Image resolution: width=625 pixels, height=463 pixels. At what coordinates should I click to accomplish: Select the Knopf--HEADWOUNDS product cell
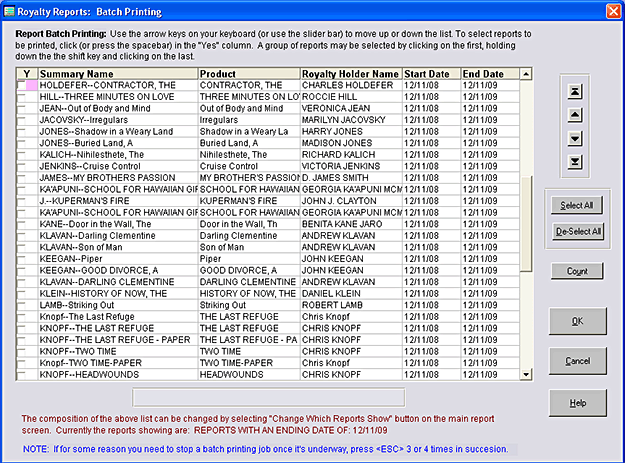click(248, 374)
